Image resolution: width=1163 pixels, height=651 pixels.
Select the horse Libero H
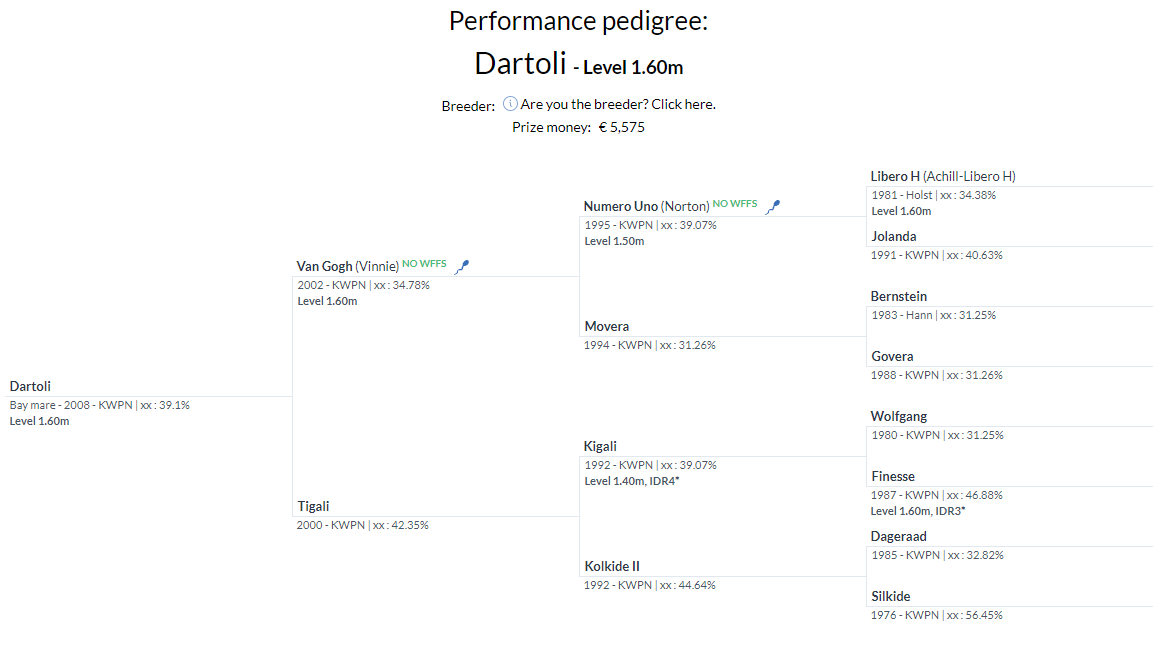[895, 177]
